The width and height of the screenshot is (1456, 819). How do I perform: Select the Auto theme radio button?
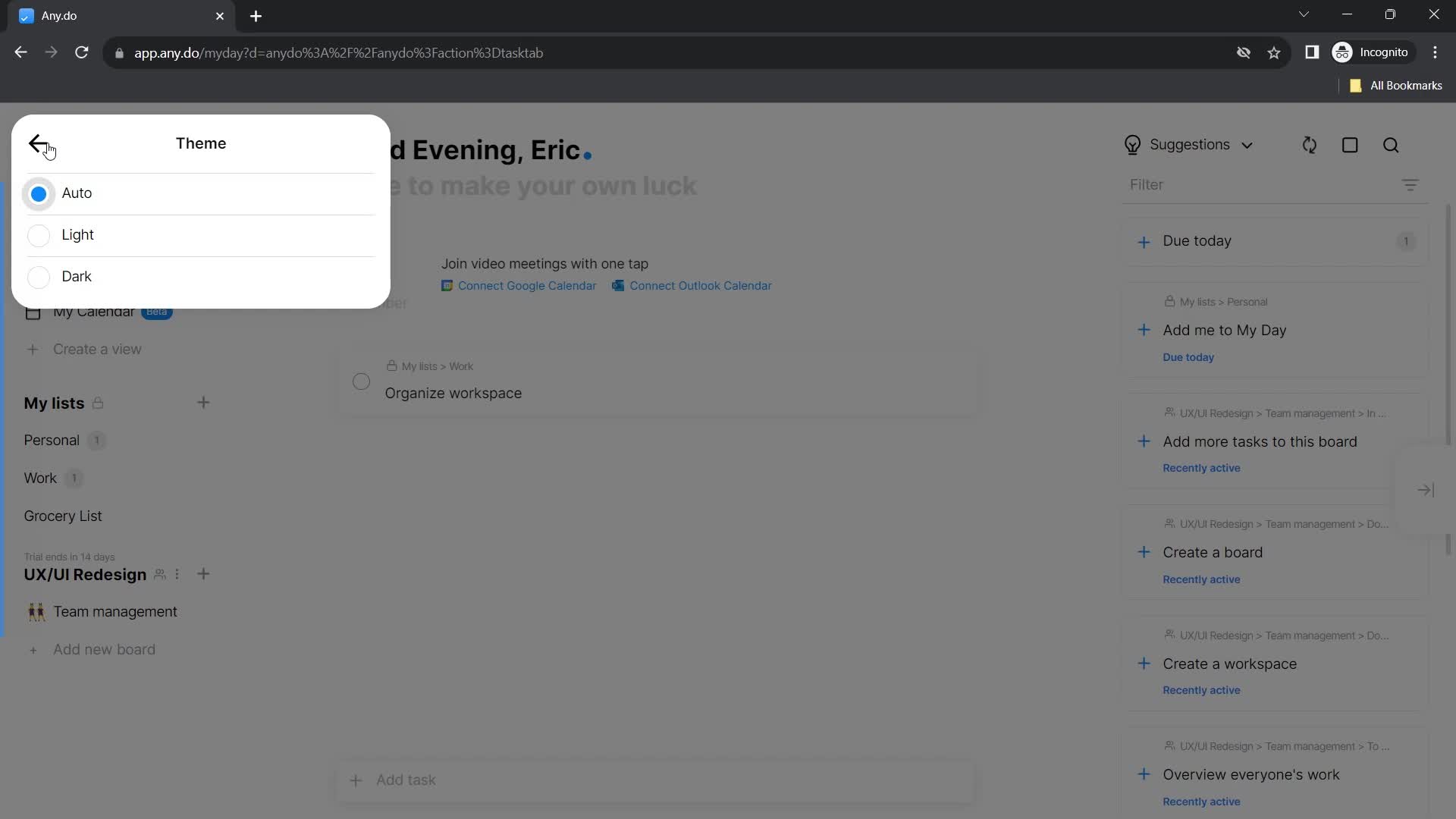tap(38, 193)
